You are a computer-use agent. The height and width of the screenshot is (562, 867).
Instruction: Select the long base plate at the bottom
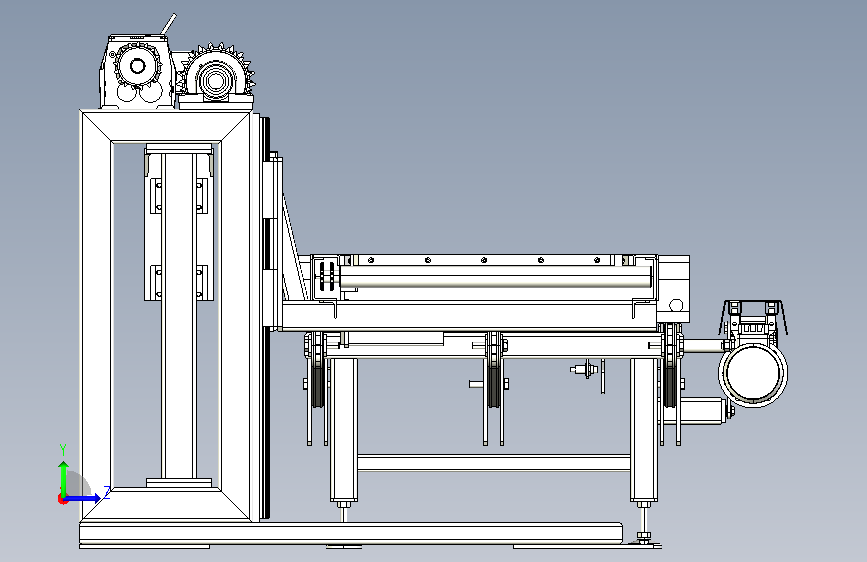tap(351, 532)
